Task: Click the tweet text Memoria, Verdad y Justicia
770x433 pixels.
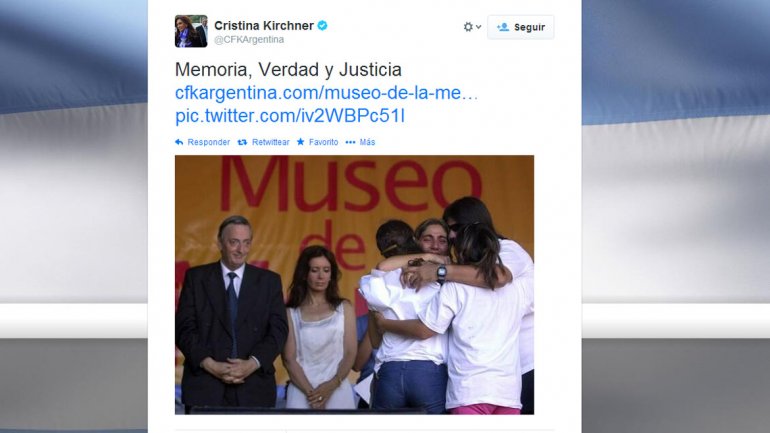Action: click(x=288, y=70)
